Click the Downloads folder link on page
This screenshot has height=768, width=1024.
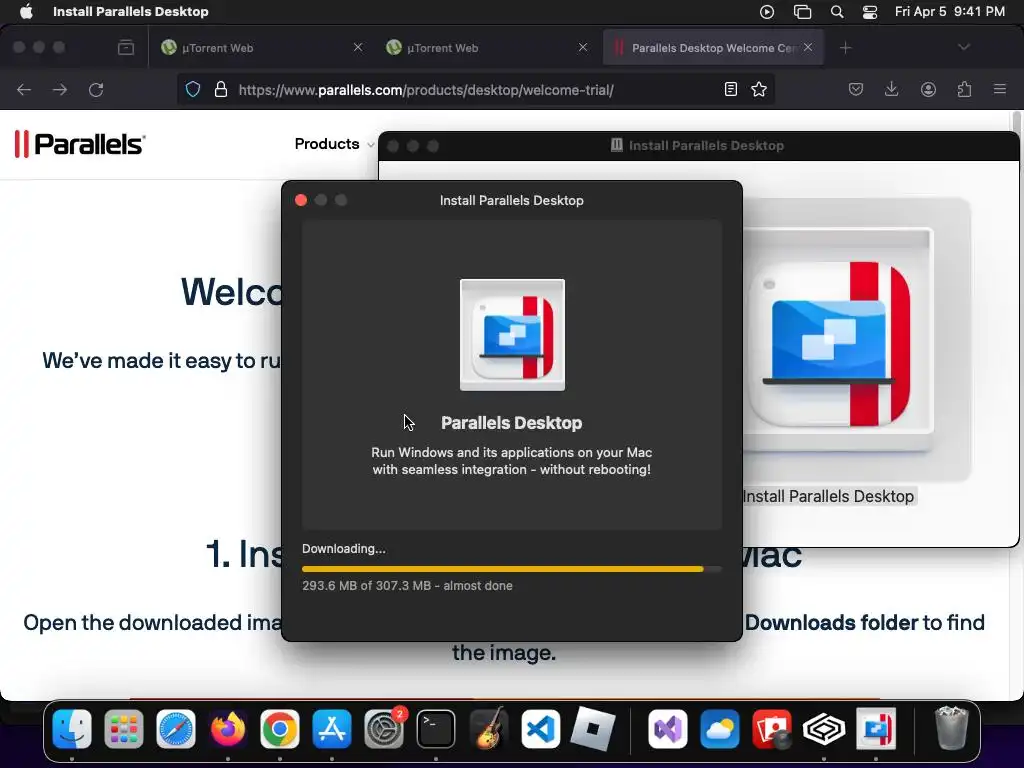tap(832, 622)
